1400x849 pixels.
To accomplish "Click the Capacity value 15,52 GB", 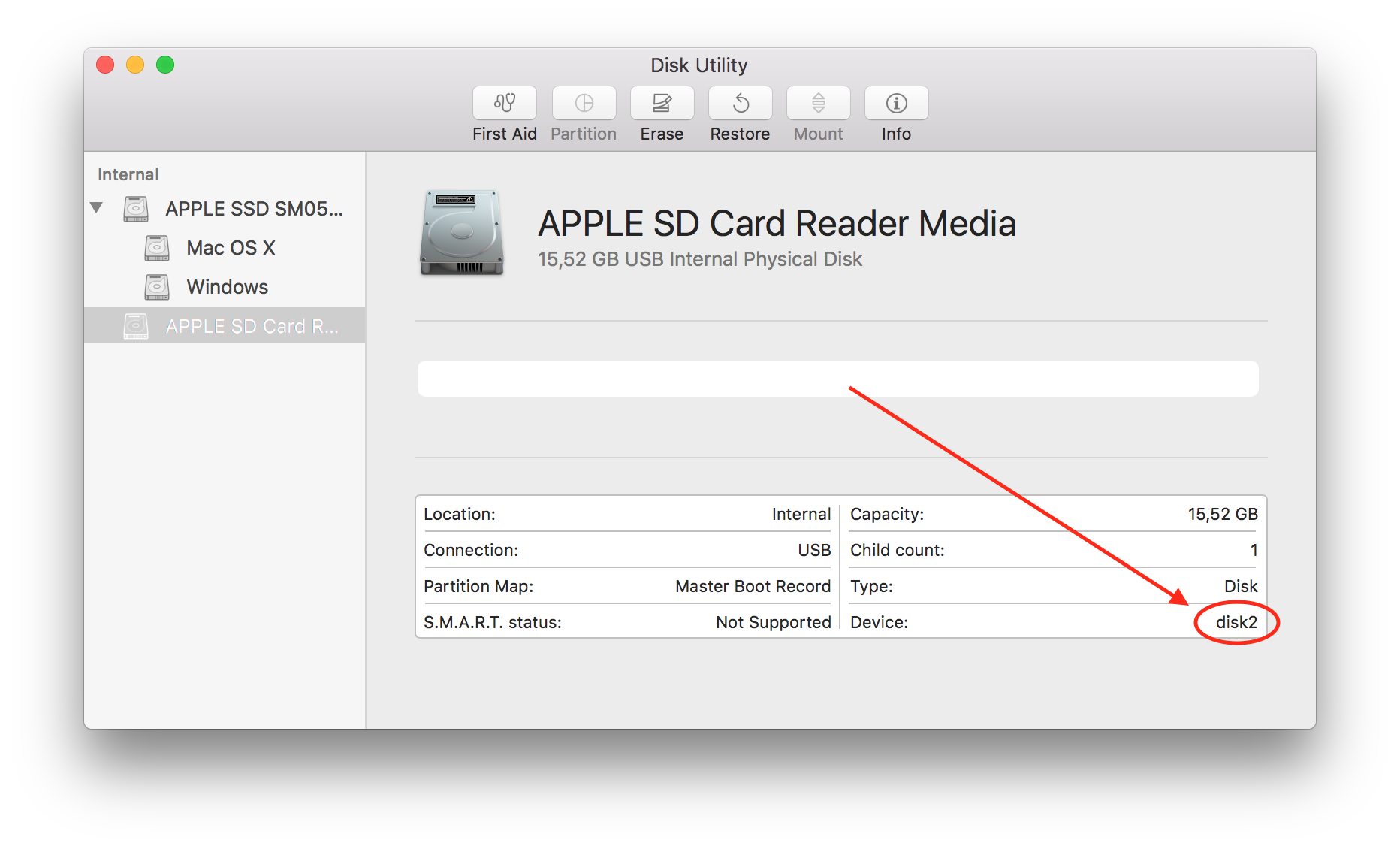I will [x=1223, y=514].
